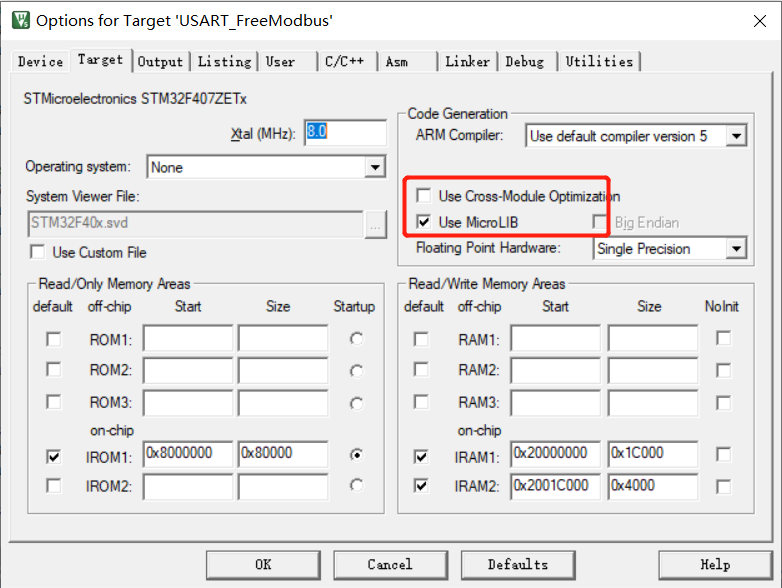Viewport: 782px width, 588px height.
Task: Check the RAM1 default checkbox
Action: pos(421,340)
